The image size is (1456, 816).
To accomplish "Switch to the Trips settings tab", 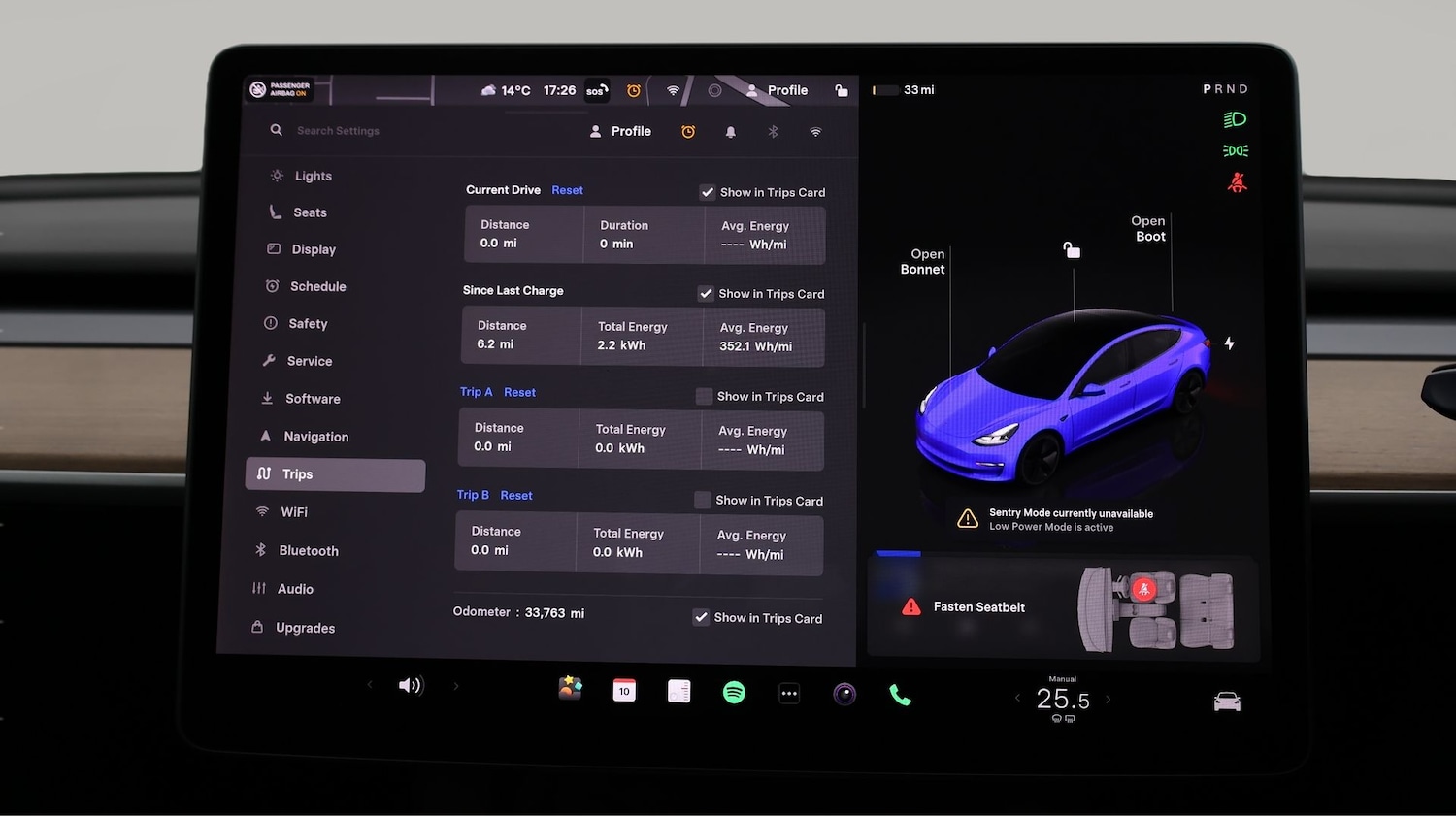I will click(x=298, y=474).
